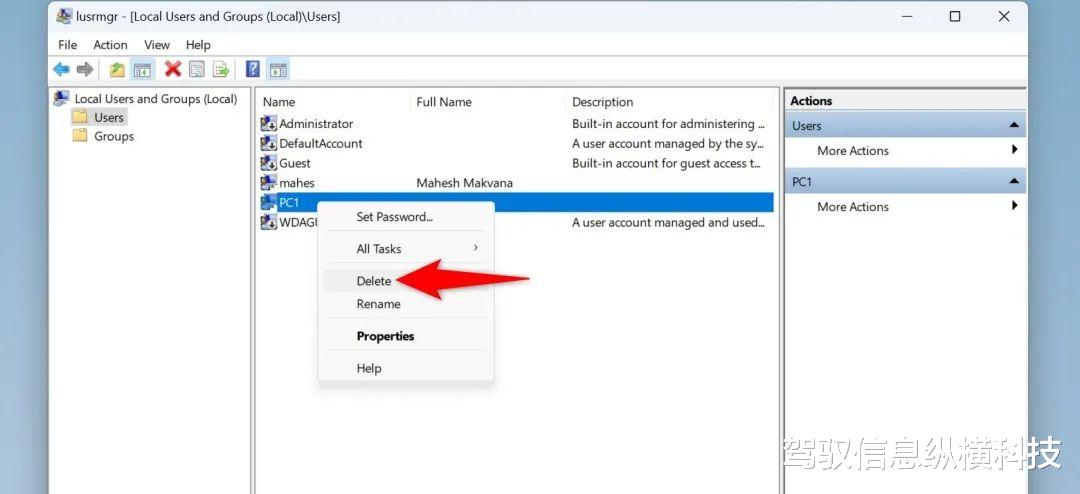Expand the All Tasks submenu
The height and width of the screenshot is (494, 1080).
406,249
